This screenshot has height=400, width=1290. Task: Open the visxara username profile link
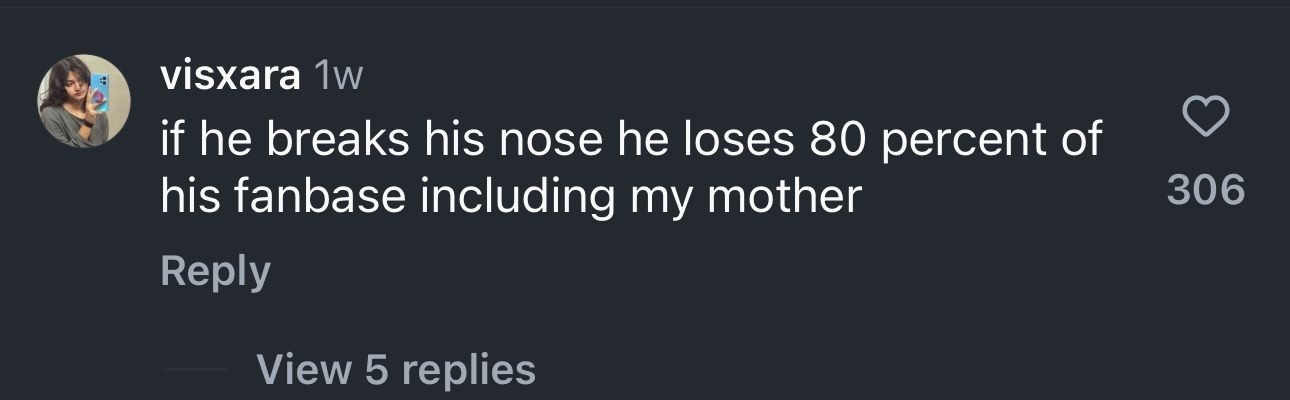pyautogui.click(x=230, y=76)
